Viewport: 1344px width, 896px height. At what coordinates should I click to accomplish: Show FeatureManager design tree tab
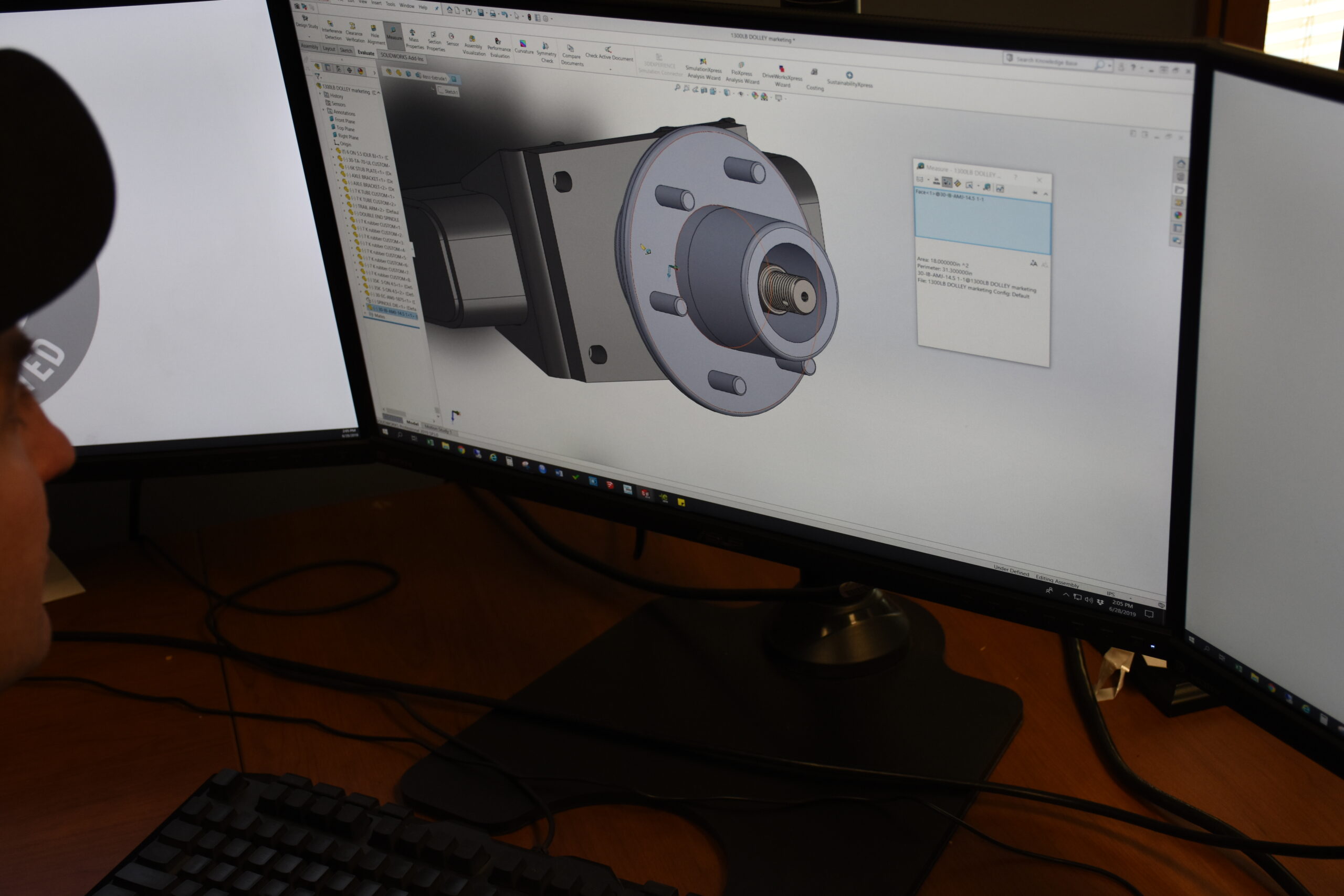click(318, 66)
